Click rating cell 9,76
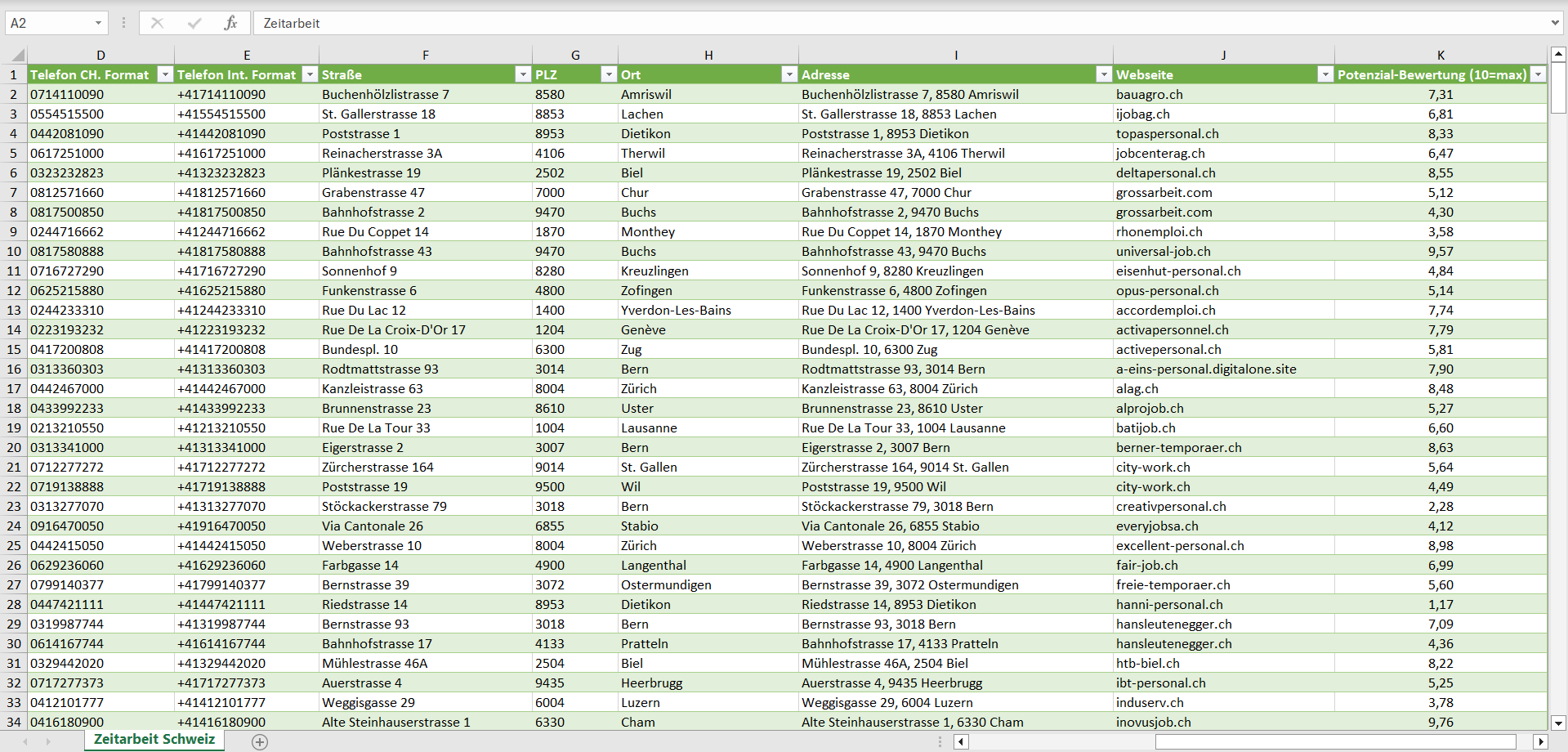1568x752 pixels. pyautogui.click(x=1441, y=722)
